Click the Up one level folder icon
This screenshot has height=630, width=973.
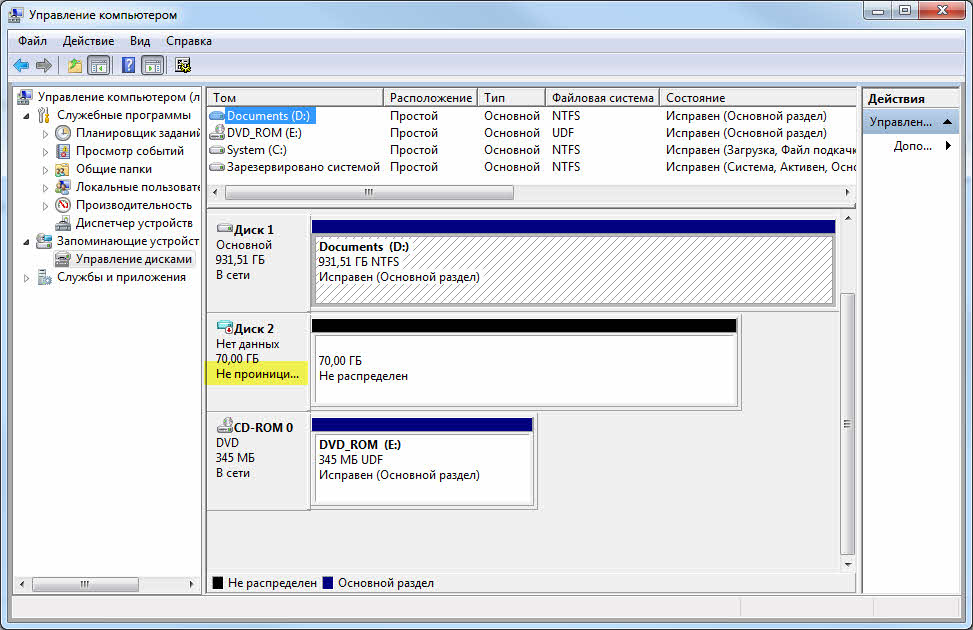click(x=74, y=65)
